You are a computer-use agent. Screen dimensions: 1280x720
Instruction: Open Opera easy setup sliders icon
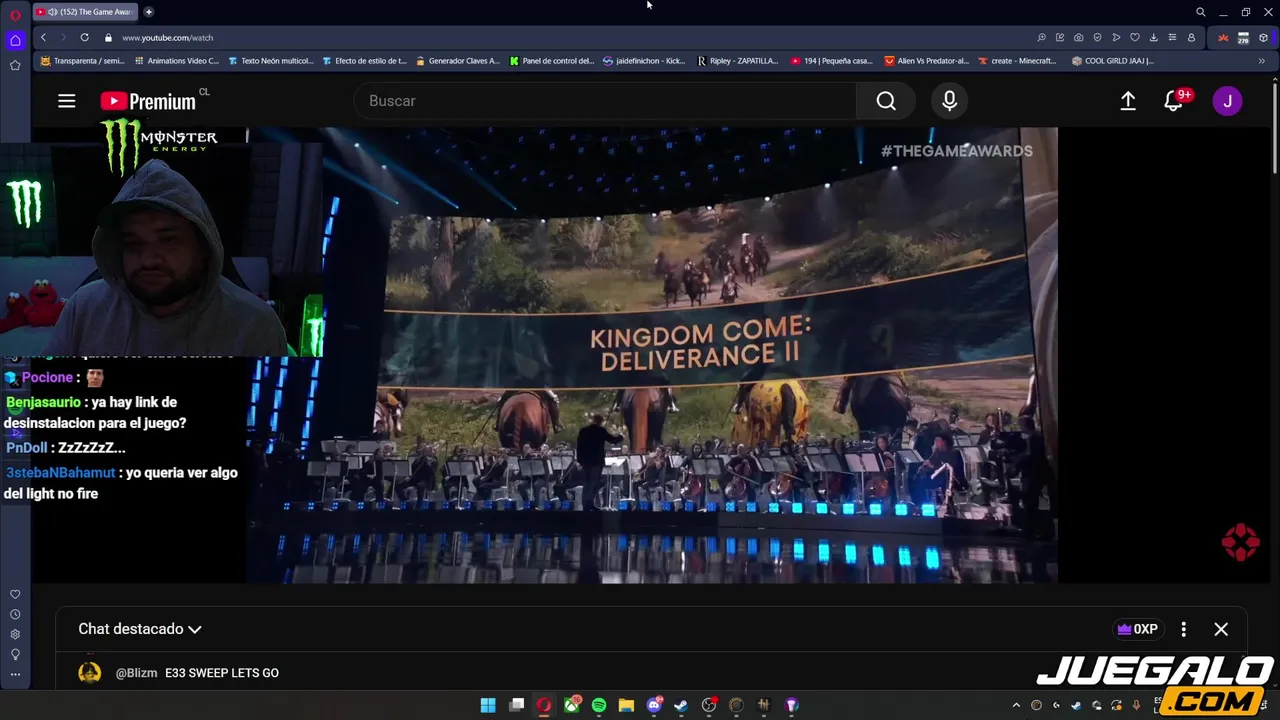1172,37
